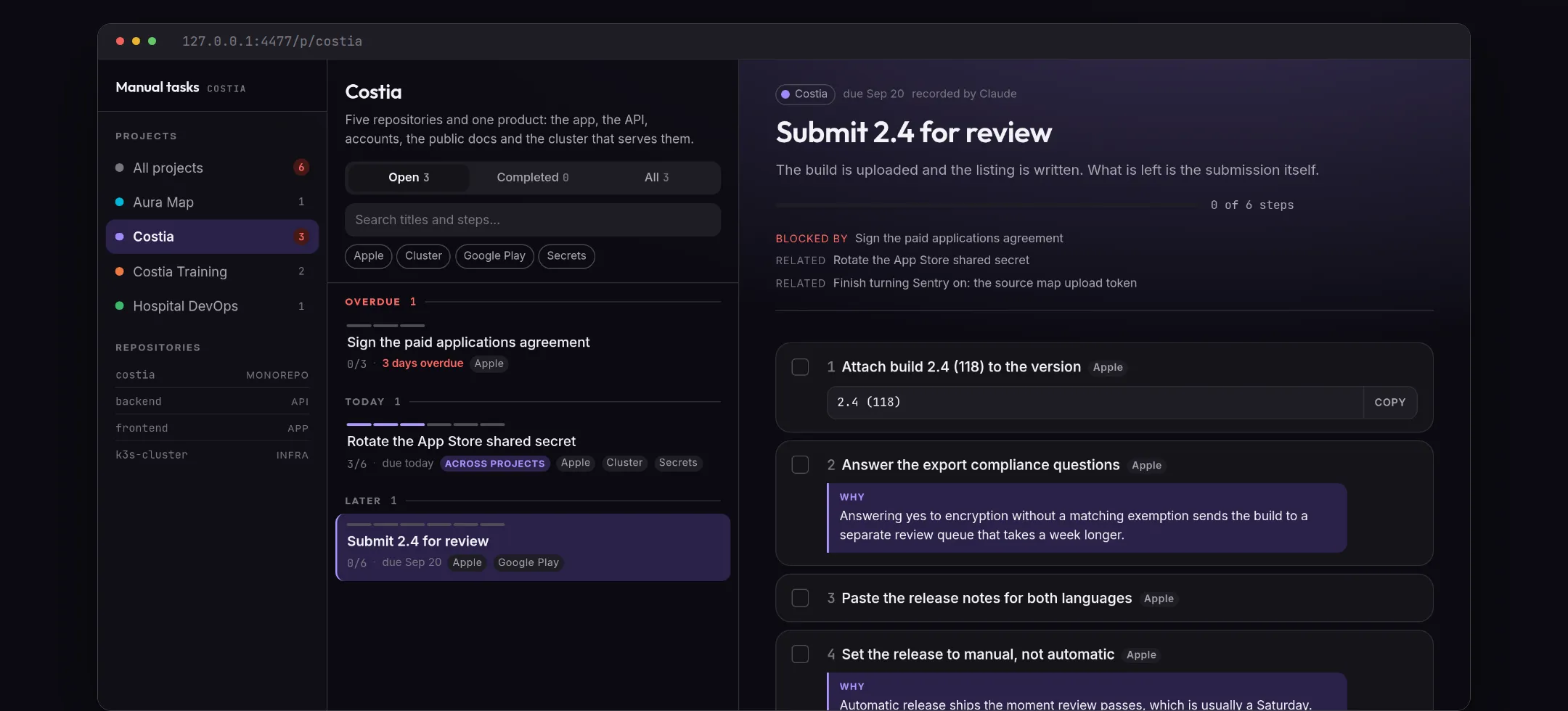Filter tasks by the Apple chip
This screenshot has height=711, width=1568.
(x=369, y=256)
